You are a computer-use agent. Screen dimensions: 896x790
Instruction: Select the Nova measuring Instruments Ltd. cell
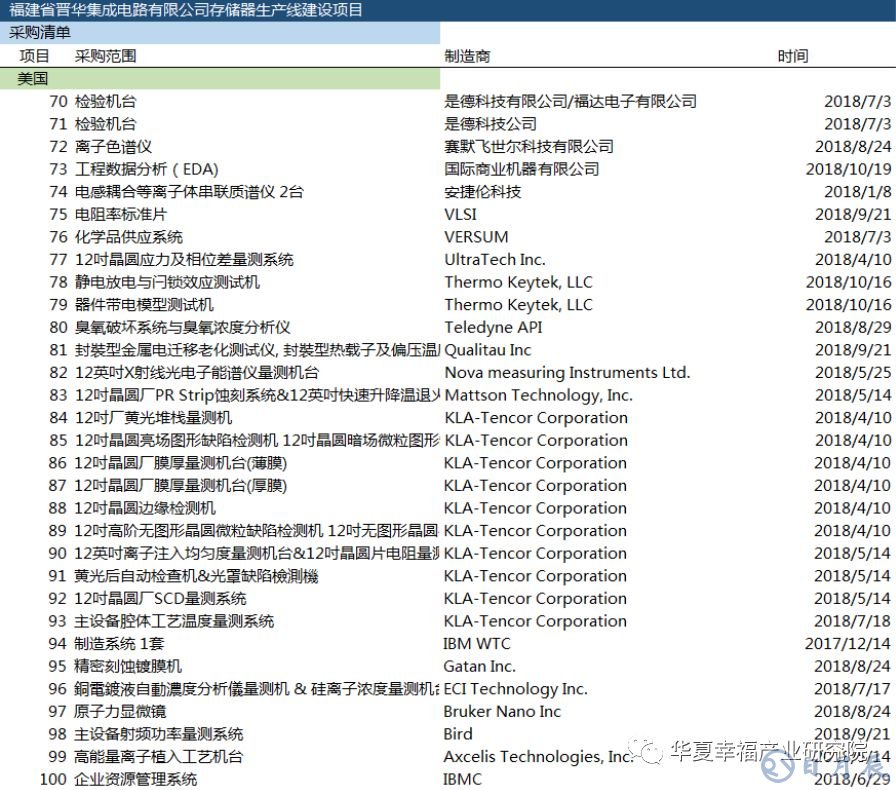point(566,372)
